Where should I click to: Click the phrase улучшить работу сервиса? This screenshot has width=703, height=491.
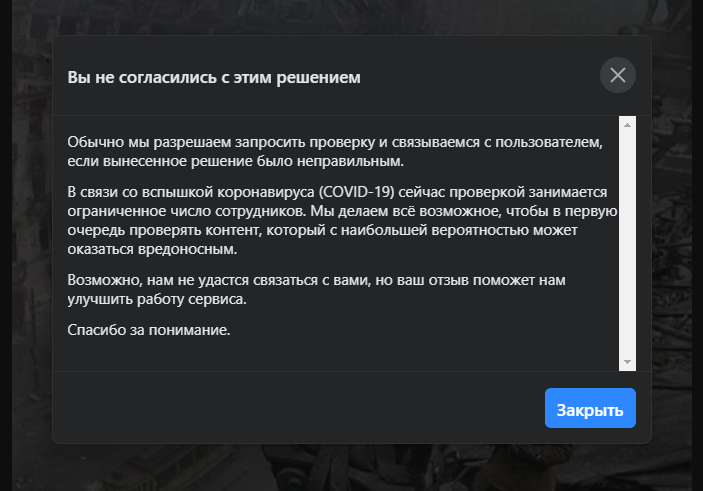[155, 299]
